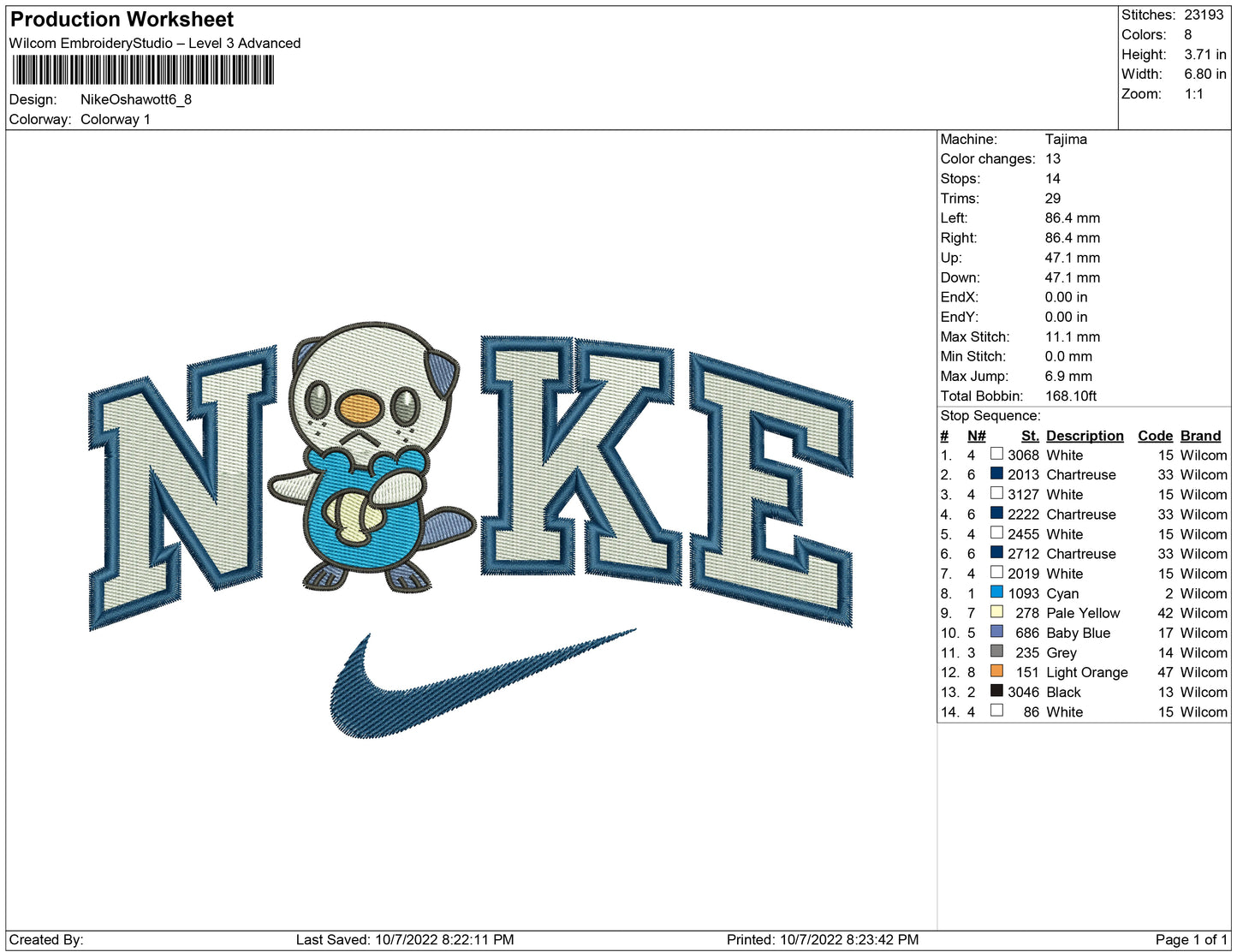1237x952 pixels.
Task: Click the 'Grey' description text
Action: pyautogui.click(x=1062, y=652)
